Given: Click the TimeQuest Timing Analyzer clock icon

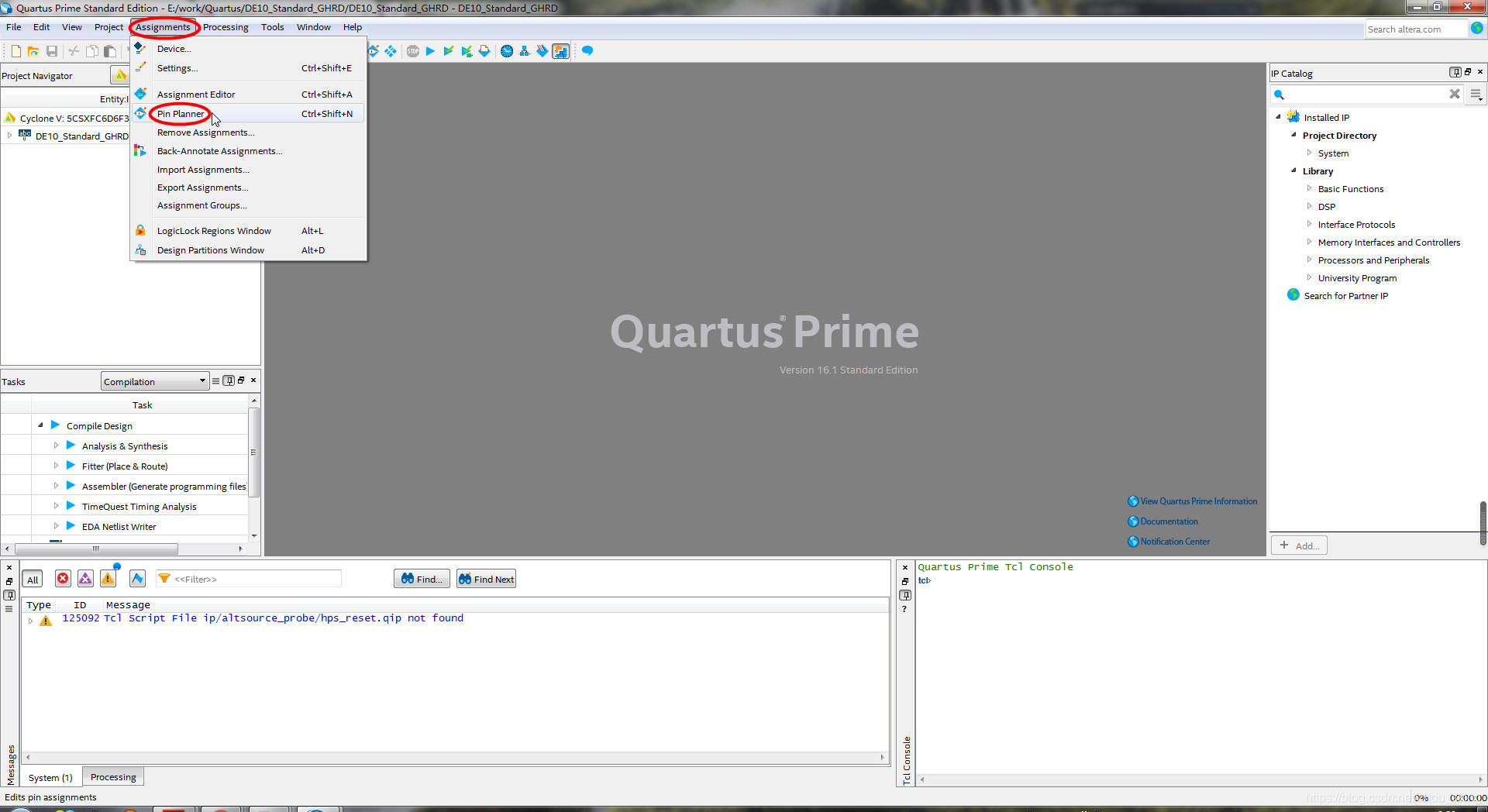Looking at the screenshot, I should coord(507,51).
